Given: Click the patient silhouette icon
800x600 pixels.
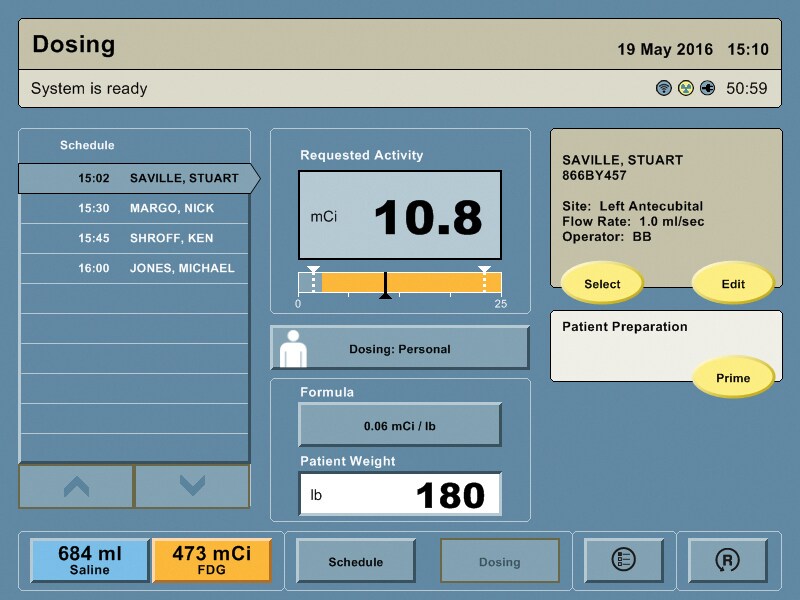Looking at the screenshot, I should (293, 348).
